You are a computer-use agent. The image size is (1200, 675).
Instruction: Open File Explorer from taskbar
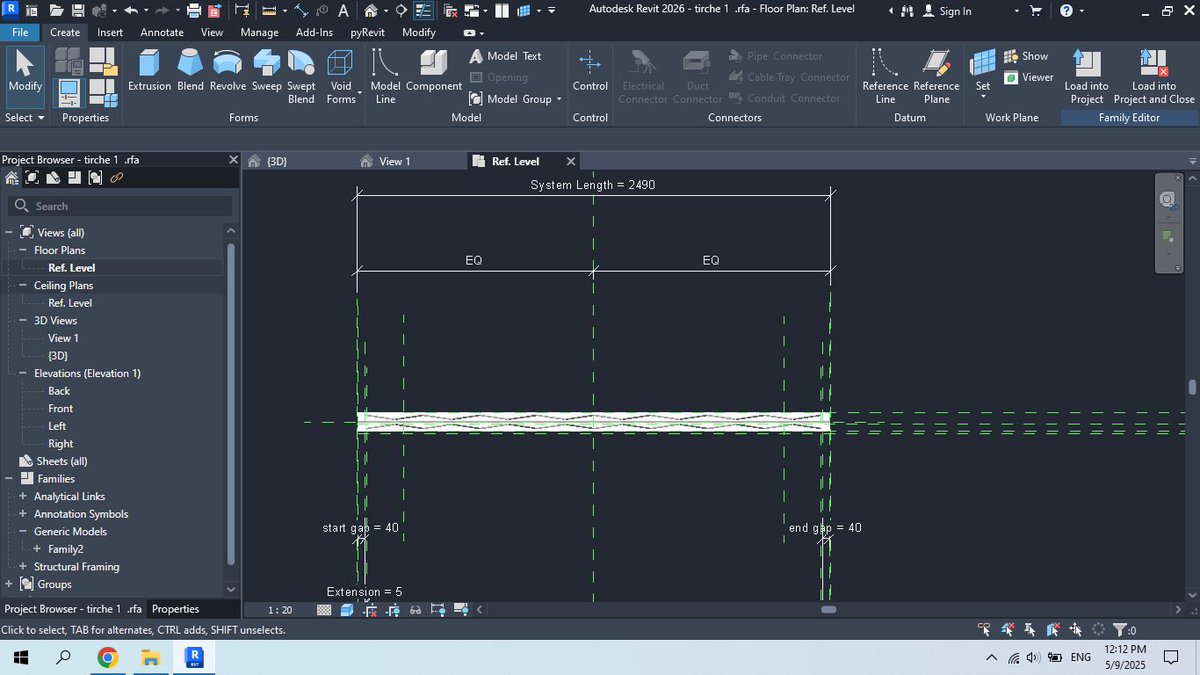click(x=150, y=658)
